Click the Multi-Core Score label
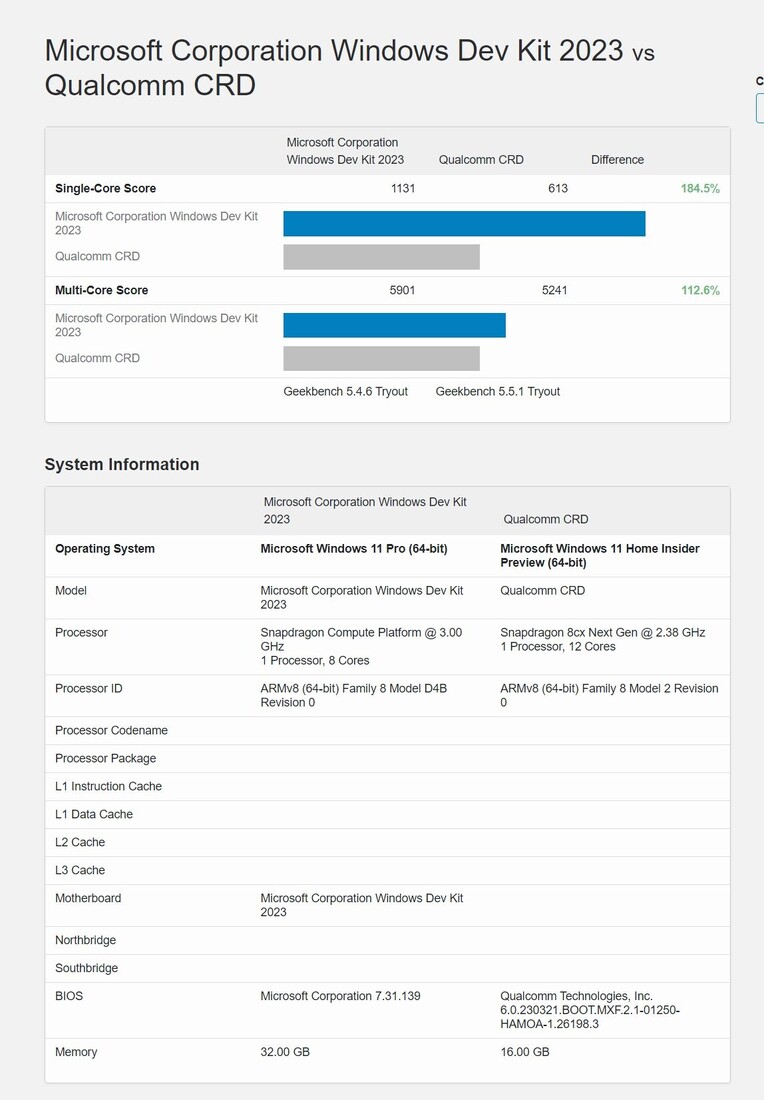This screenshot has height=1100, width=764. pyautogui.click(x=102, y=290)
